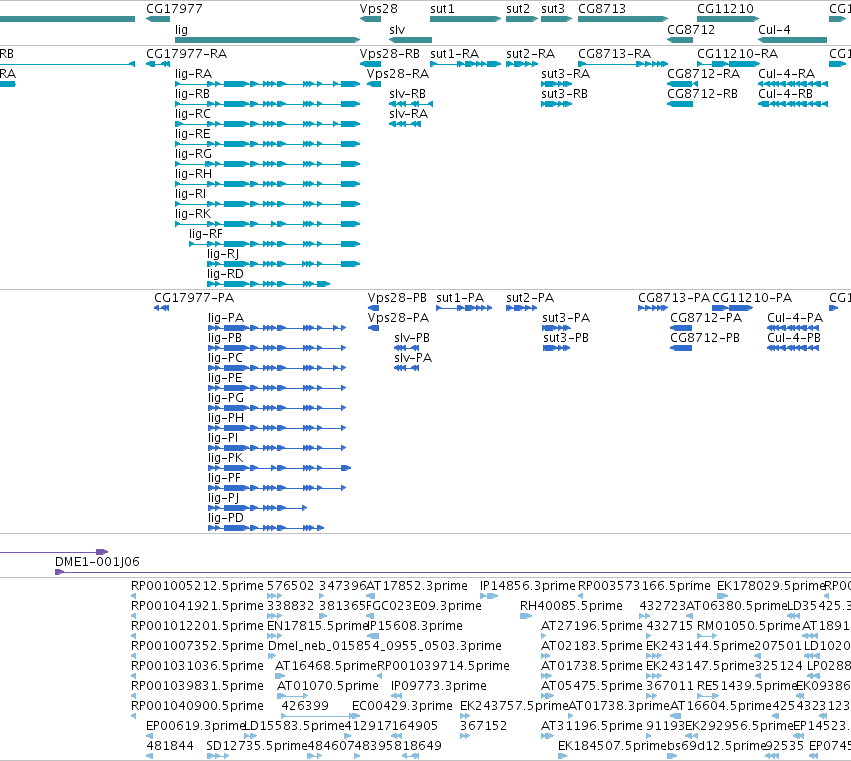Select the sut3-PA protein label

point(566,318)
